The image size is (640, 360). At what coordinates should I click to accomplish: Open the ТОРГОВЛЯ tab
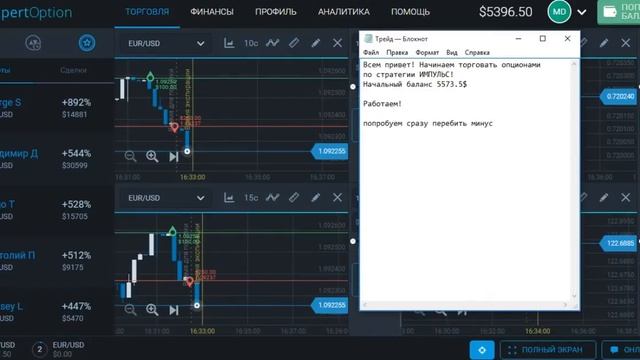pos(147,12)
